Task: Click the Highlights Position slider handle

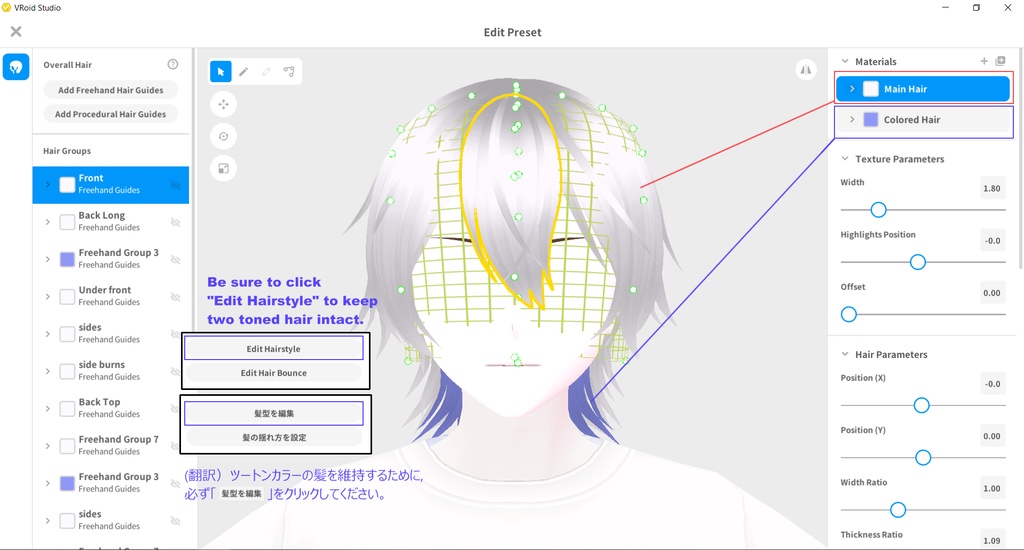Action: tap(918, 262)
